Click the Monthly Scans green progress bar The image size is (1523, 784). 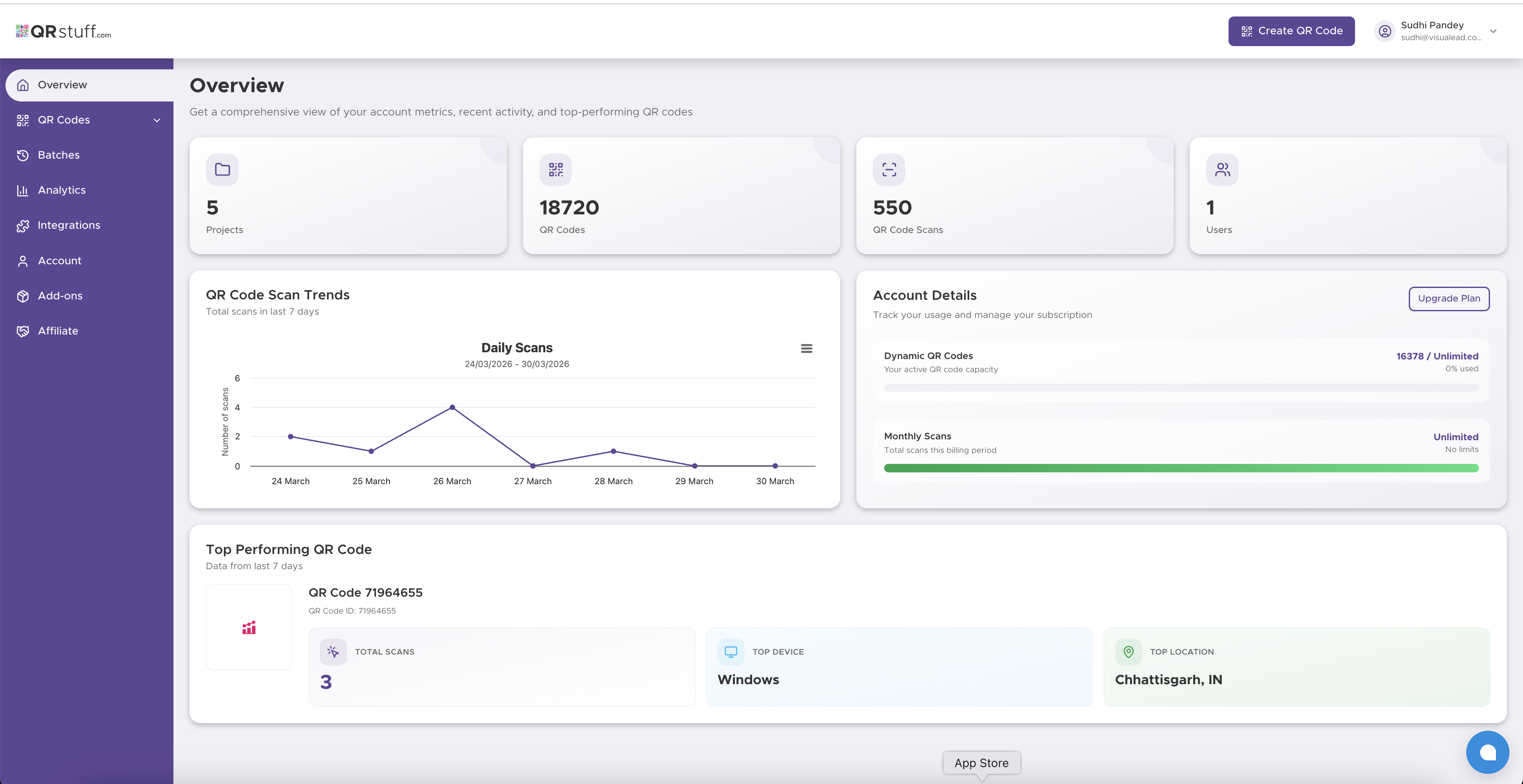click(1181, 468)
